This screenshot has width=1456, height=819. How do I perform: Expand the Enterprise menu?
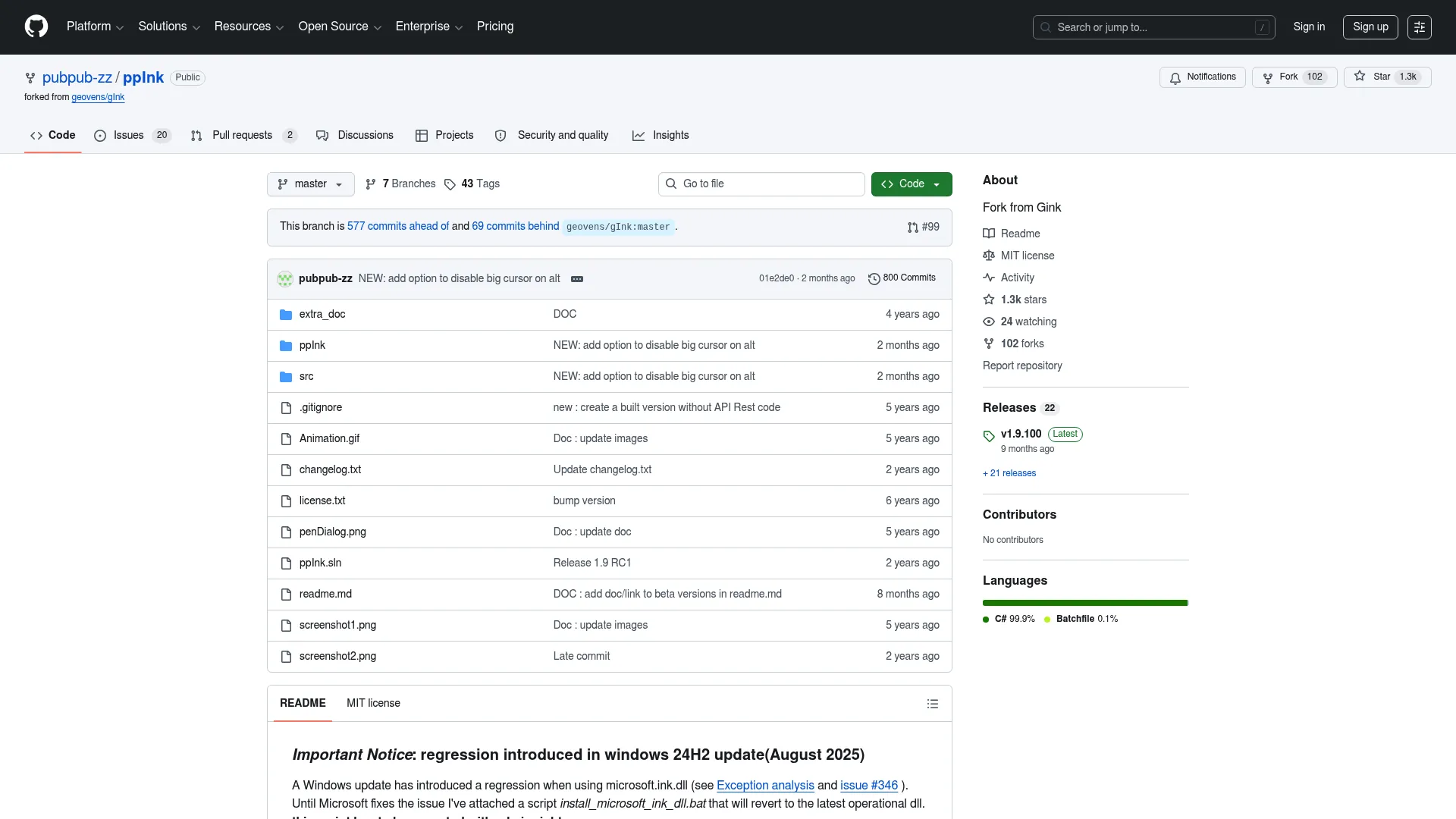(x=429, y=27)
